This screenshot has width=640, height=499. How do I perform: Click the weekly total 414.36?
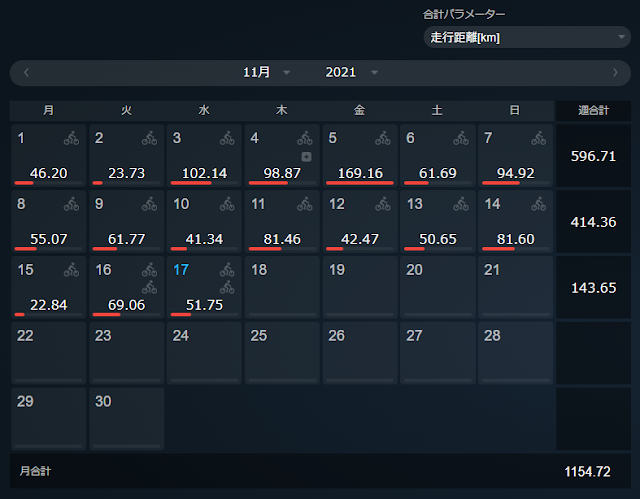tap(593, 222)
